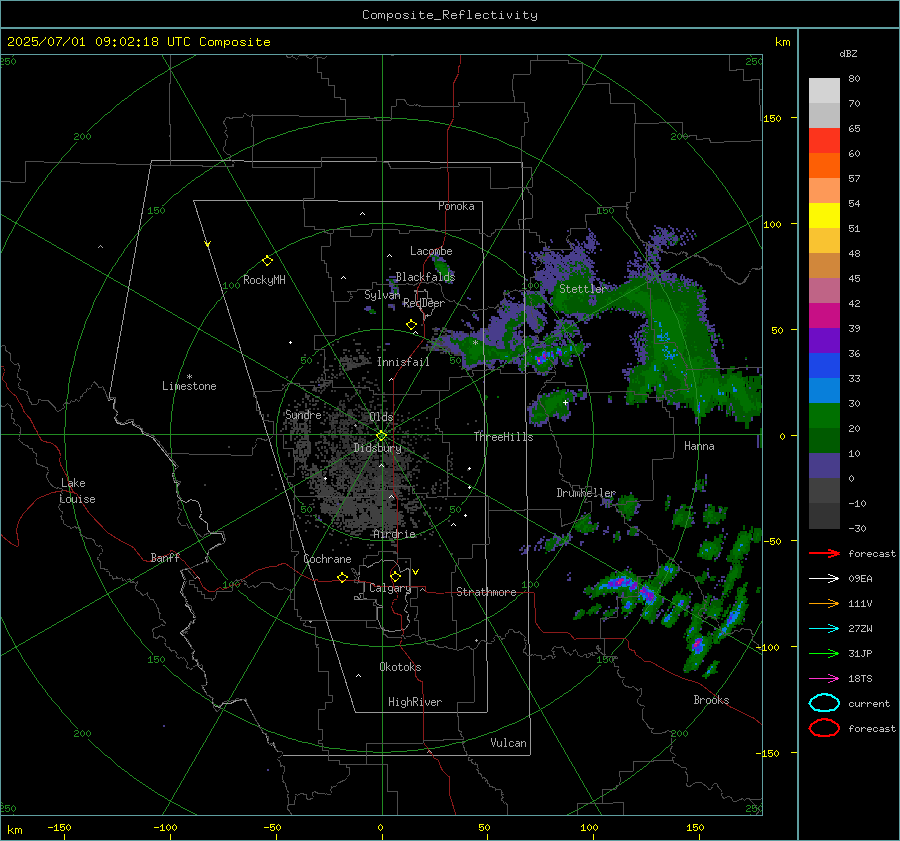
Task: Click the red 60-65 dBZ color swatch
Action: (x=824, y=141)
